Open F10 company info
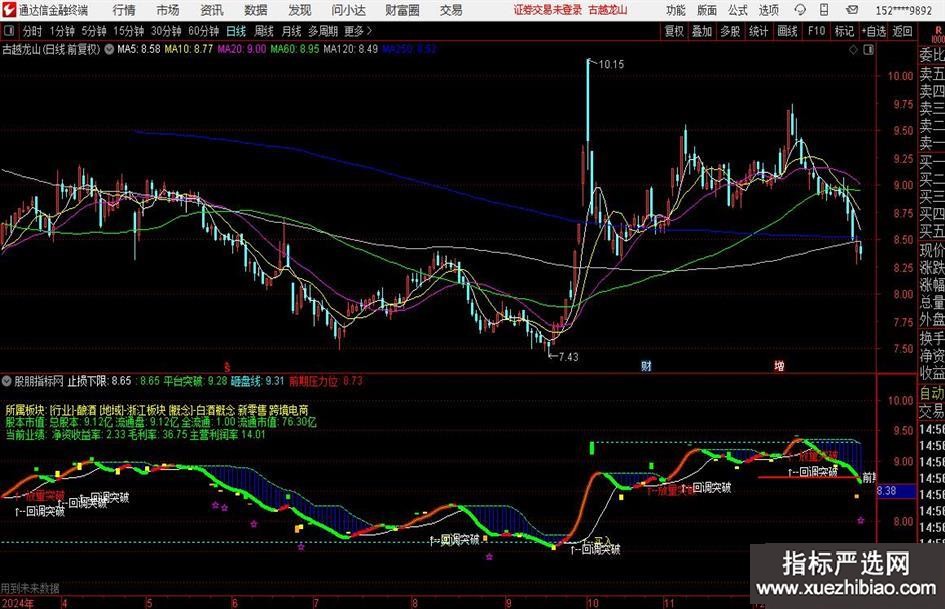Image resolution: width=945 pixels, height=609 pixels. (816, 31)
